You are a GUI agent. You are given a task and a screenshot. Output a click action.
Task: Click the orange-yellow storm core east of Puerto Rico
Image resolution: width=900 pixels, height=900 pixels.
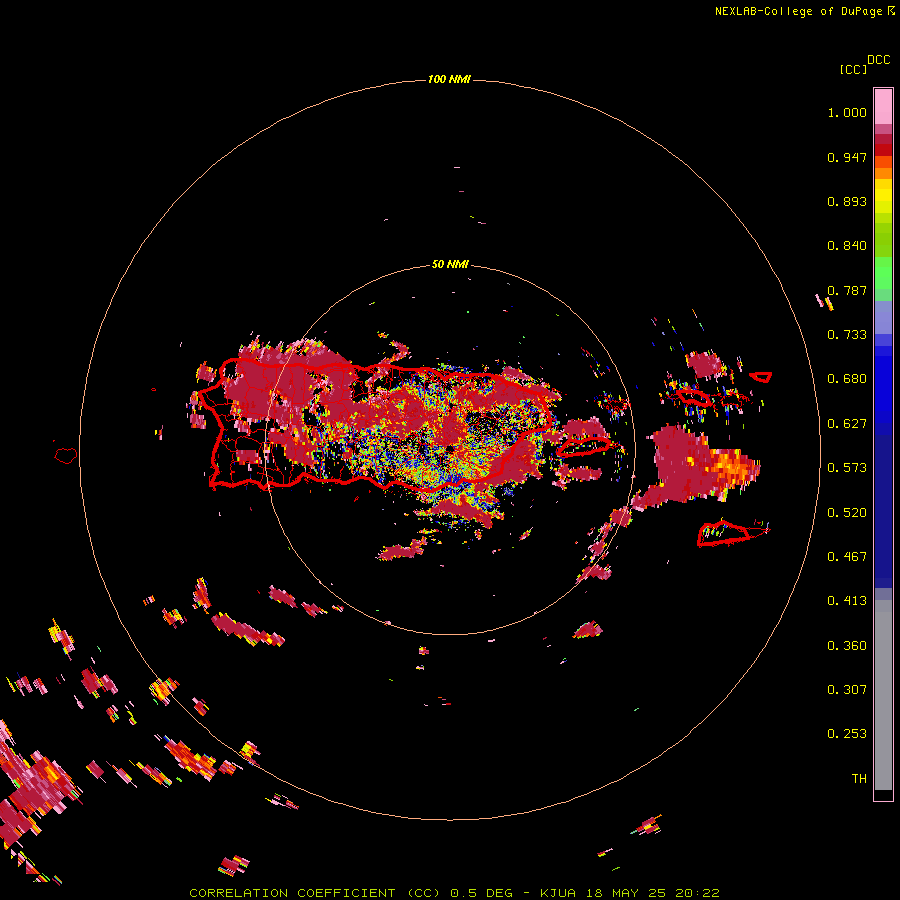click(732, 466)
